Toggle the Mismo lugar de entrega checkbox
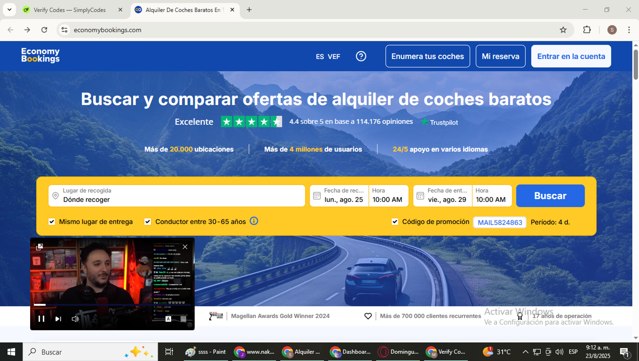Viewport: 639px width, 361px height. point(52,222)
